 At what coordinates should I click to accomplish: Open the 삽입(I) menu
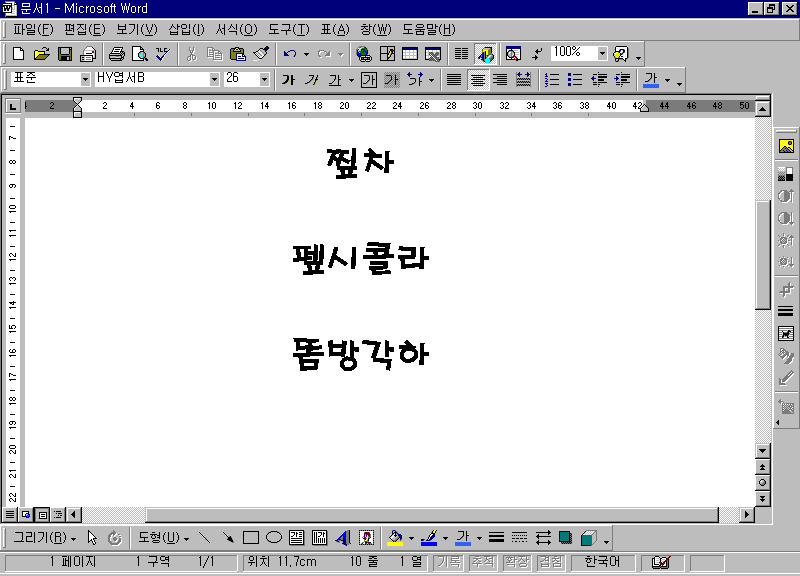tap(186, 30)
